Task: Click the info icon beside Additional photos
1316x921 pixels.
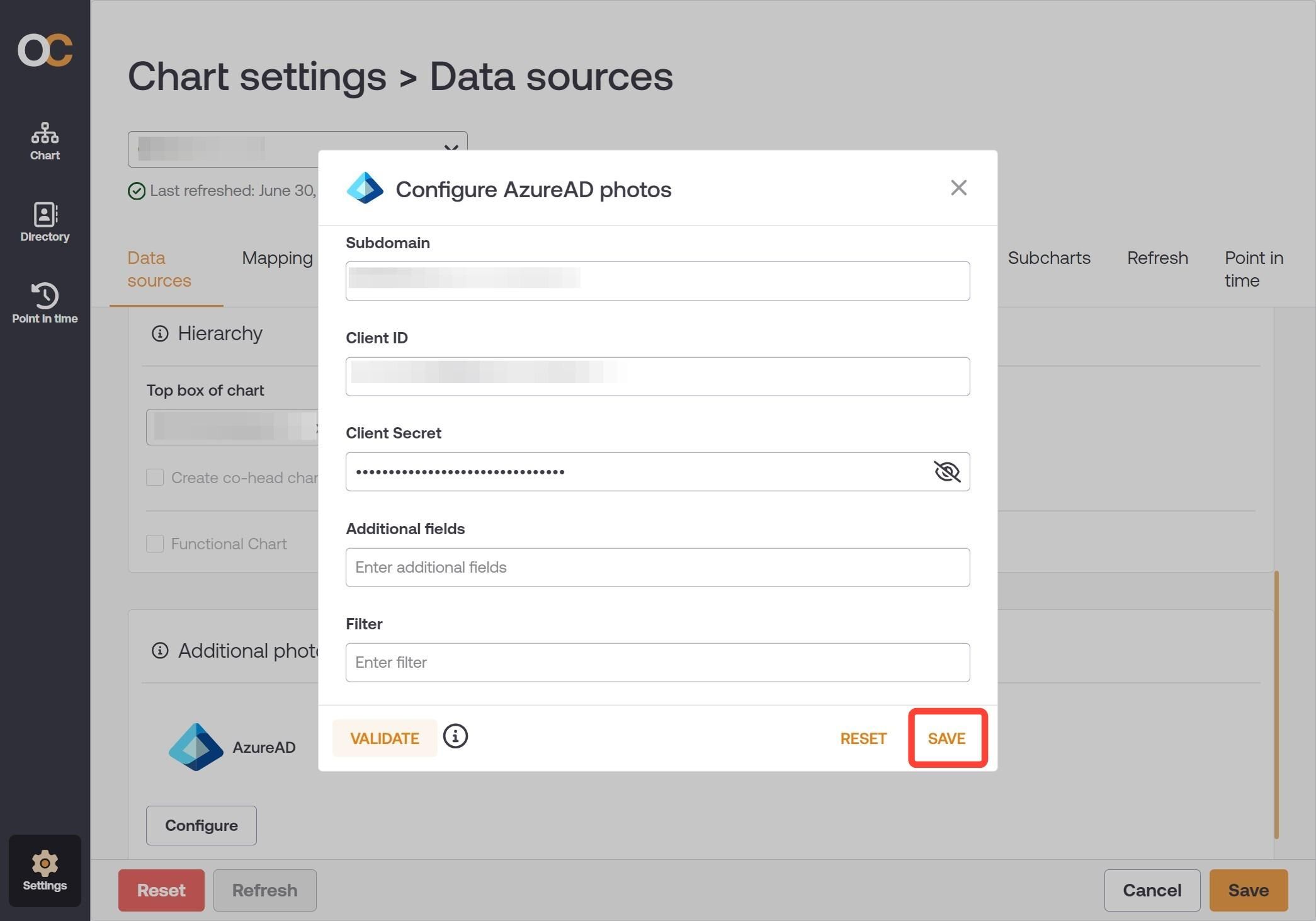Action: (x=160, y=650)
